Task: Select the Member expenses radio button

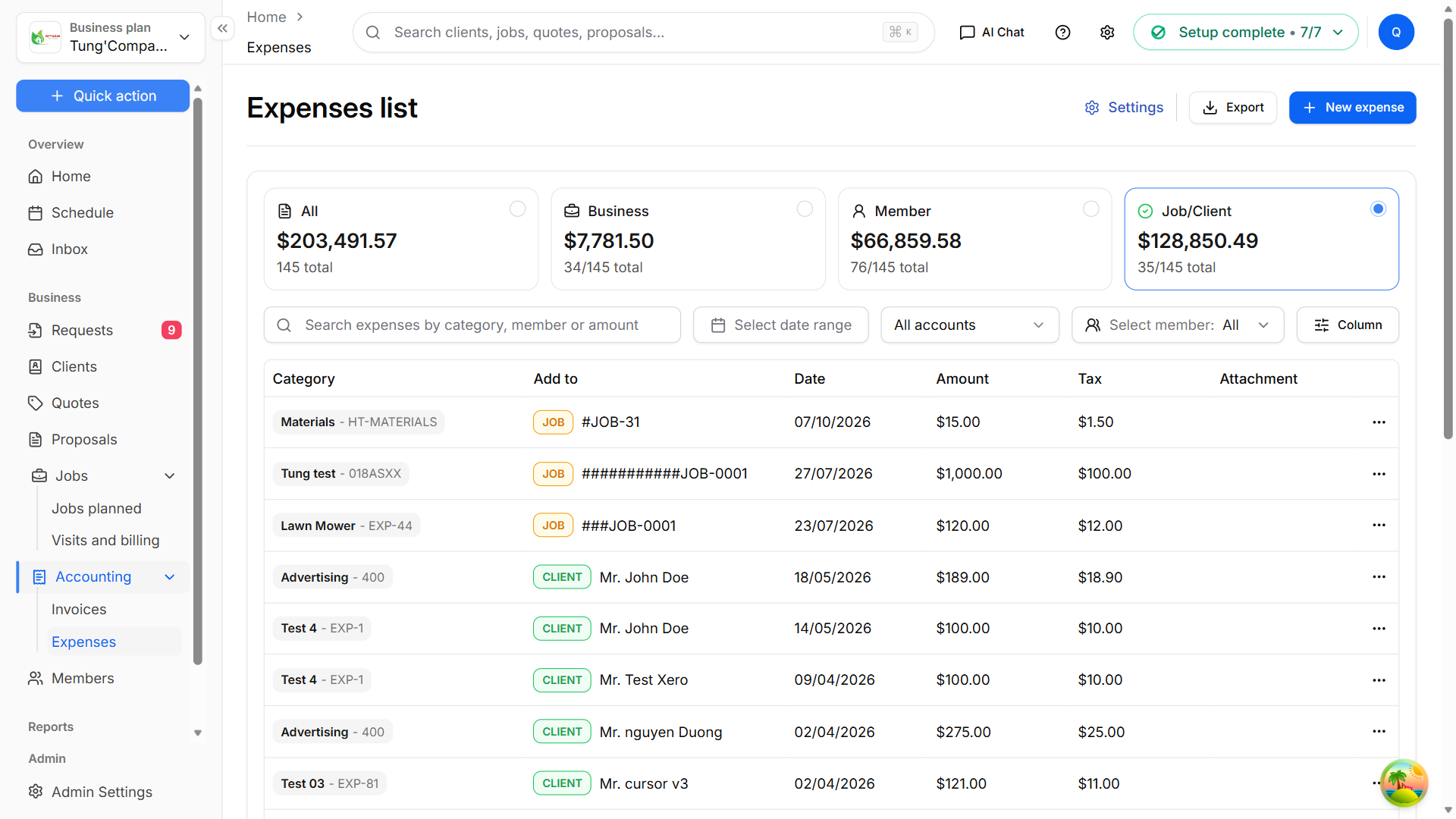Action: click(1091, 209)
